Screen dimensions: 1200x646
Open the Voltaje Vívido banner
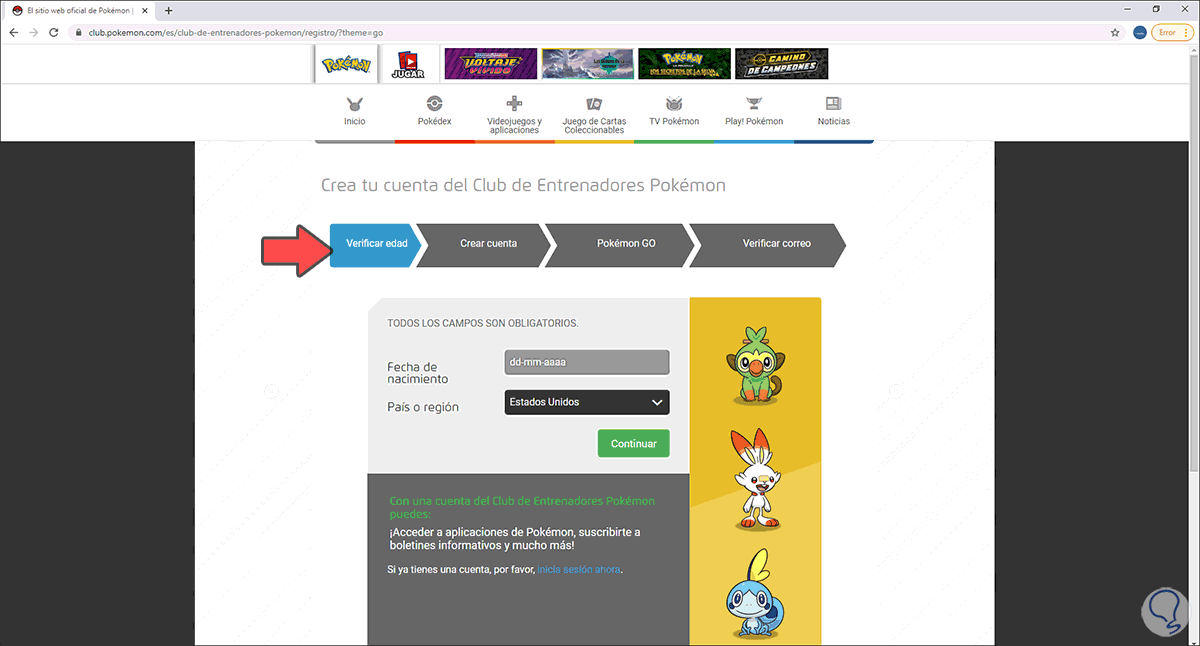[x=490, y=63]
